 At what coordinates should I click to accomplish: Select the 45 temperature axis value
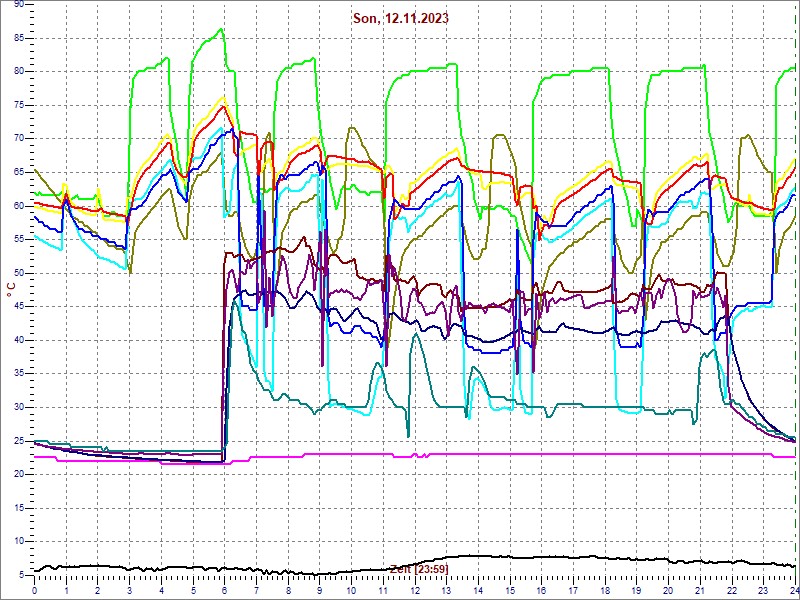tap(20, 307)
